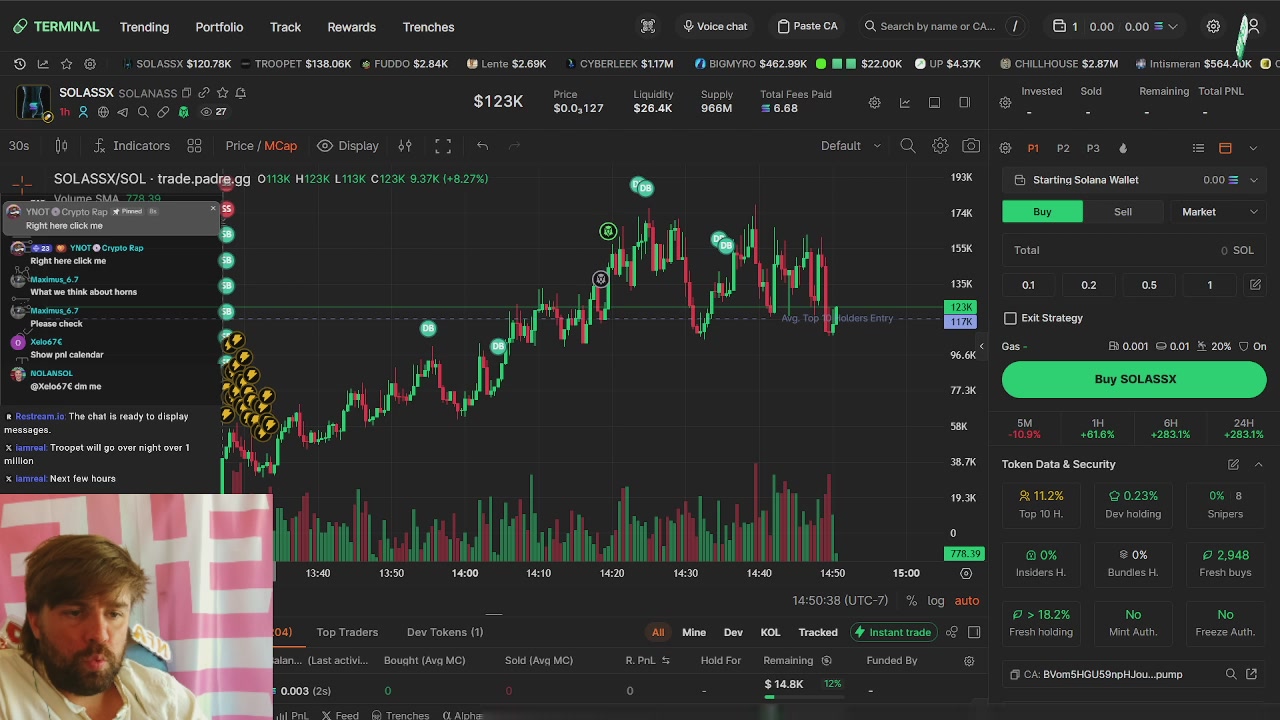This screenshot has height=720, width=1280.
Task: Open the trending chart icon in ticker bar
Action: click(43, 64)
